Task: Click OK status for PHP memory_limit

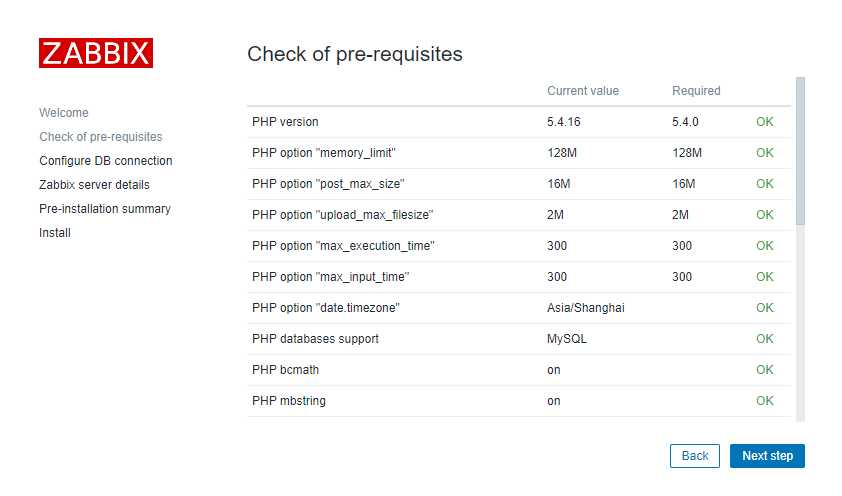Action: [765, 153]
